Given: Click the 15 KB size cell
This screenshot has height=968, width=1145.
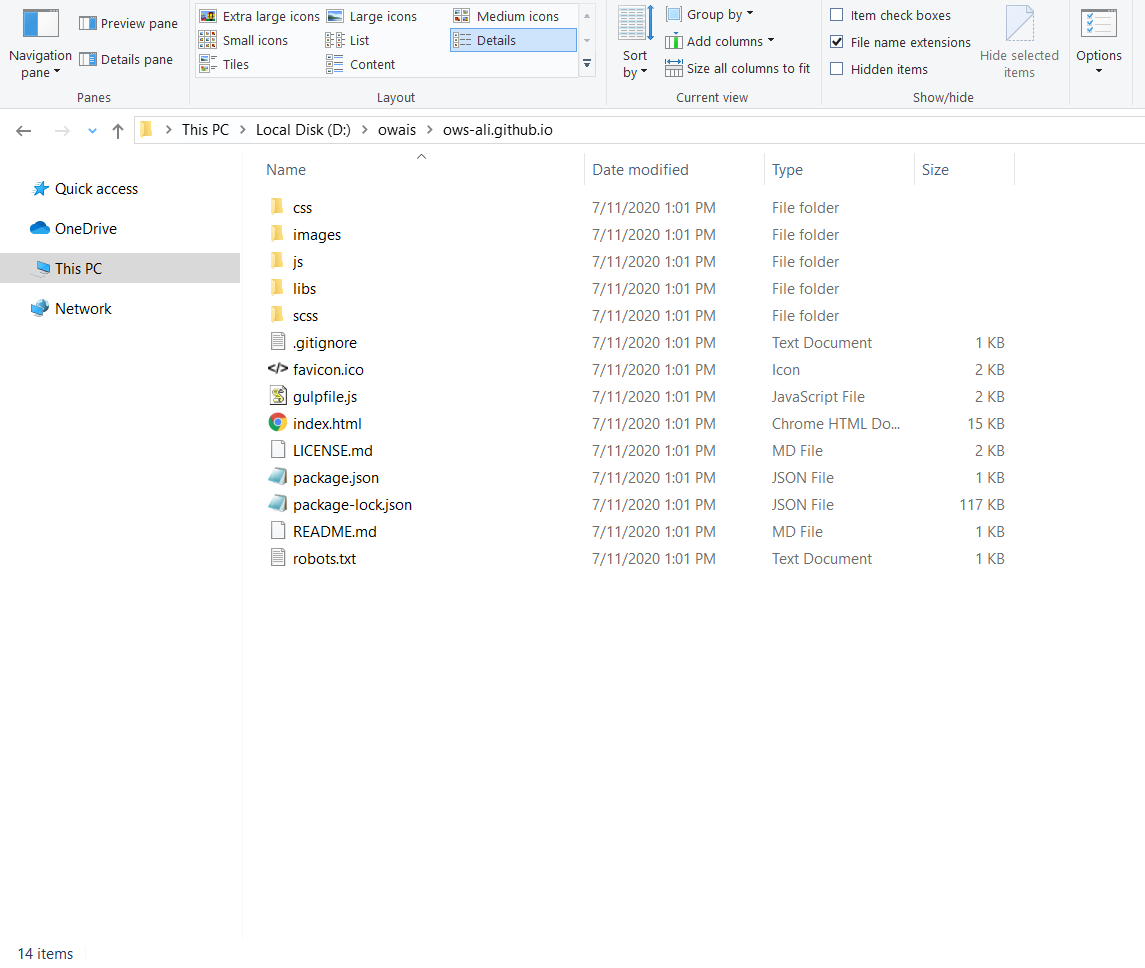Looking at the screenshot, I should pos(986,423).
